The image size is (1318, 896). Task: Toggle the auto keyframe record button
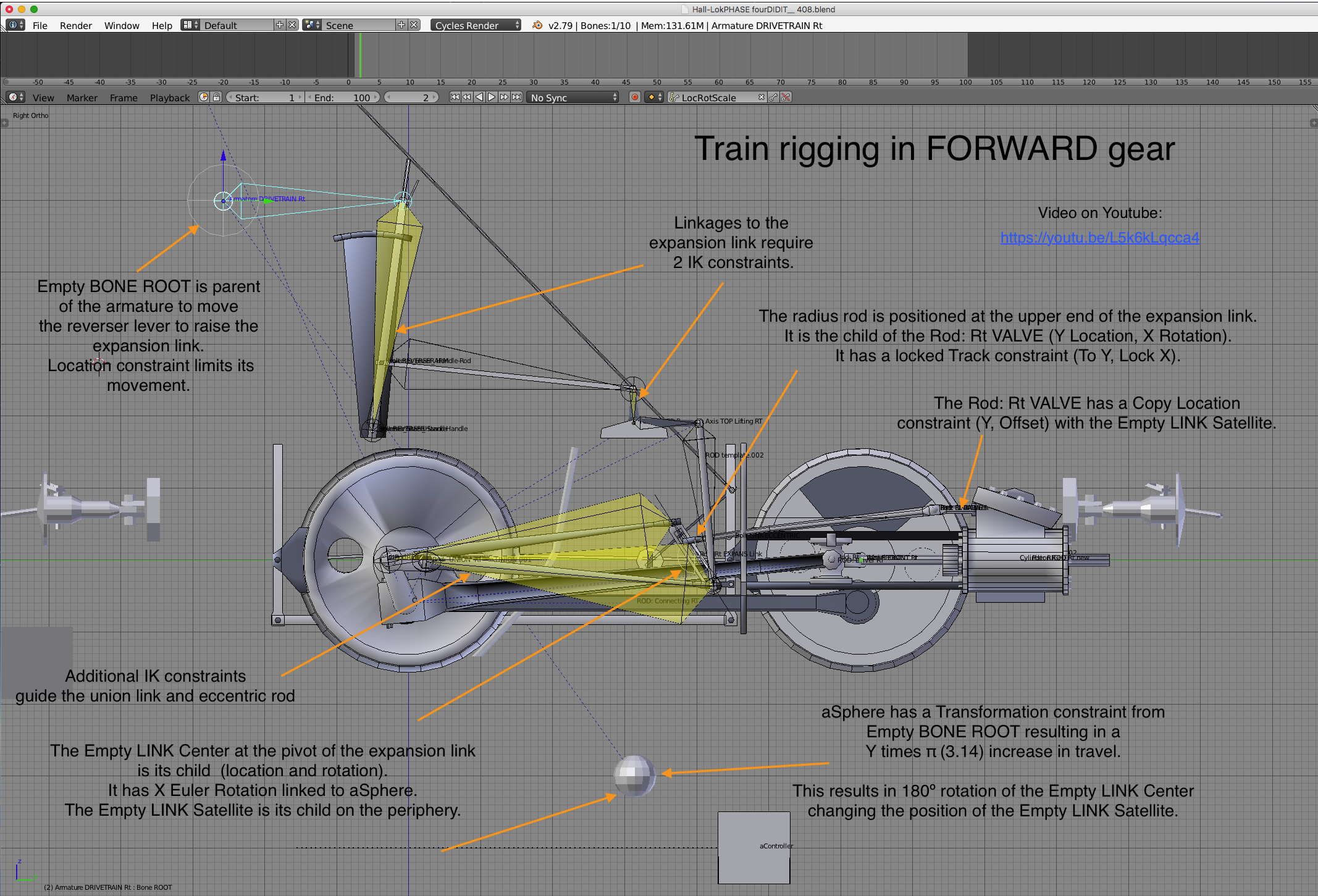point(634,98)
